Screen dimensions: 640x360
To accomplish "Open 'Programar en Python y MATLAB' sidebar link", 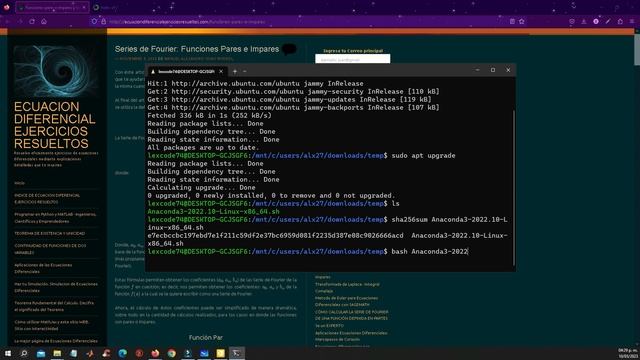I will (55, 218).
